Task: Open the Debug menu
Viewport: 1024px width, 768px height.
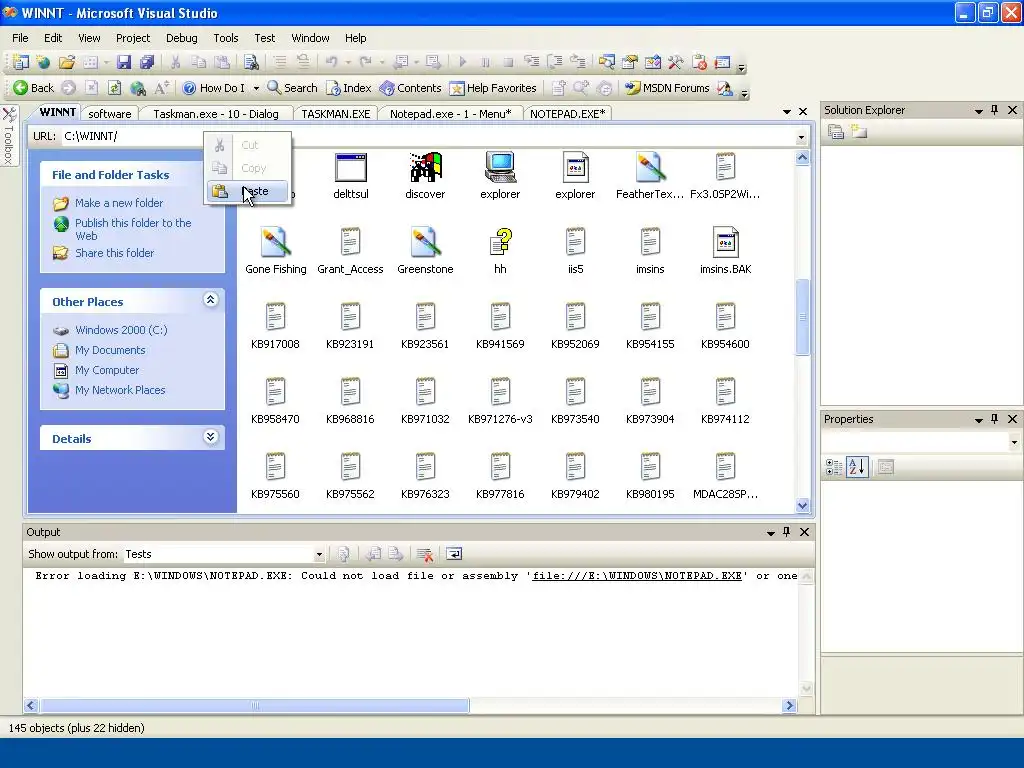Action: (x=182, y=38)
